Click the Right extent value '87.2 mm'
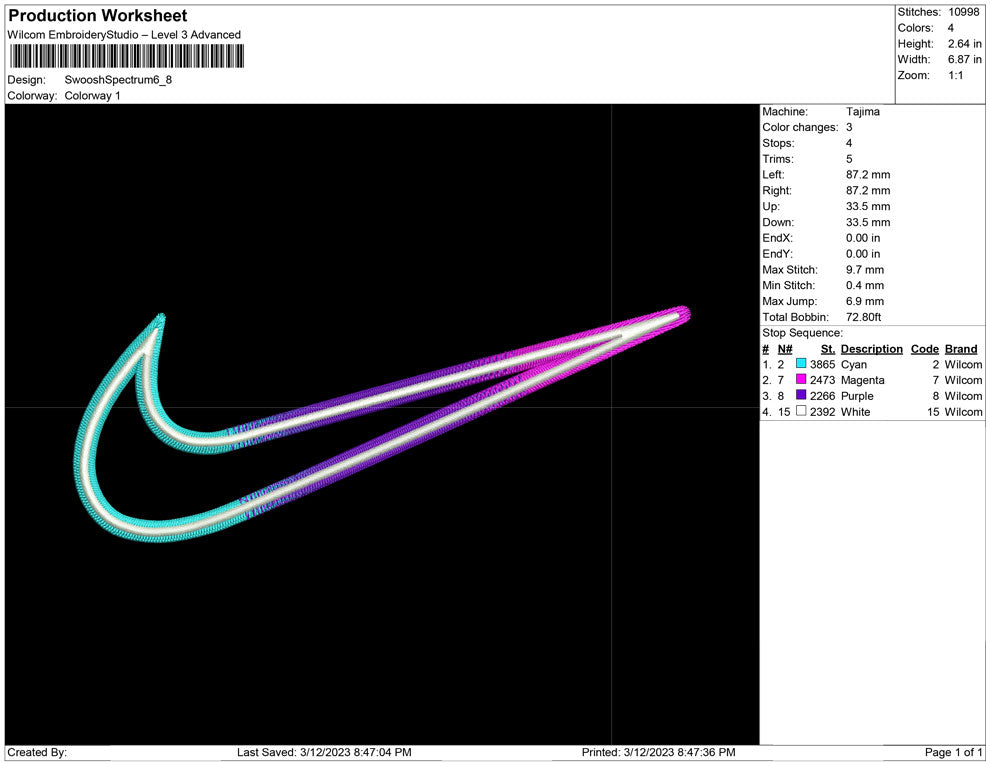The height and width of the screenshot is (762, 990). tap(868, 191)
